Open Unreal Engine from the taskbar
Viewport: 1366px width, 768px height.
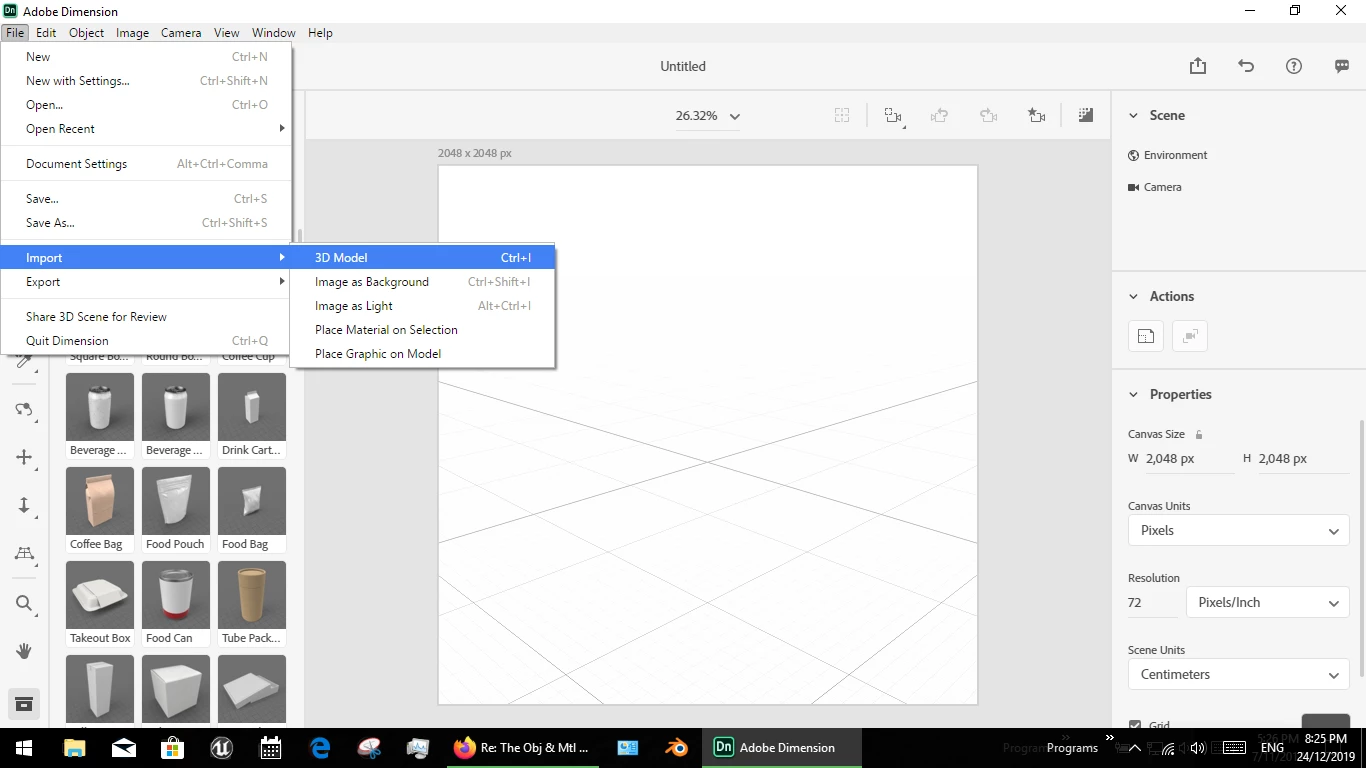point(221,747)
